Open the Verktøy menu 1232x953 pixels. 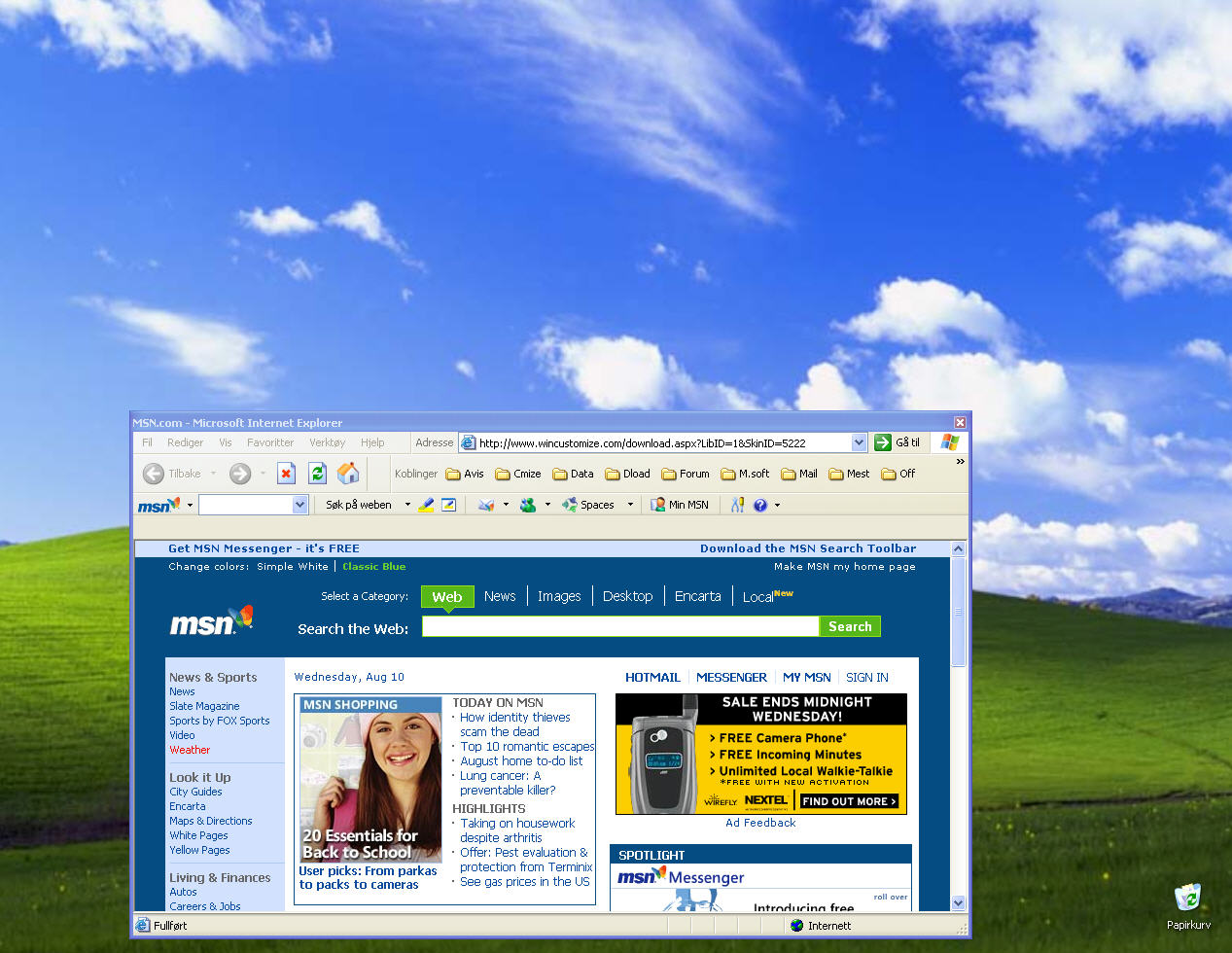pyautogui.click(x=328, y=442)
